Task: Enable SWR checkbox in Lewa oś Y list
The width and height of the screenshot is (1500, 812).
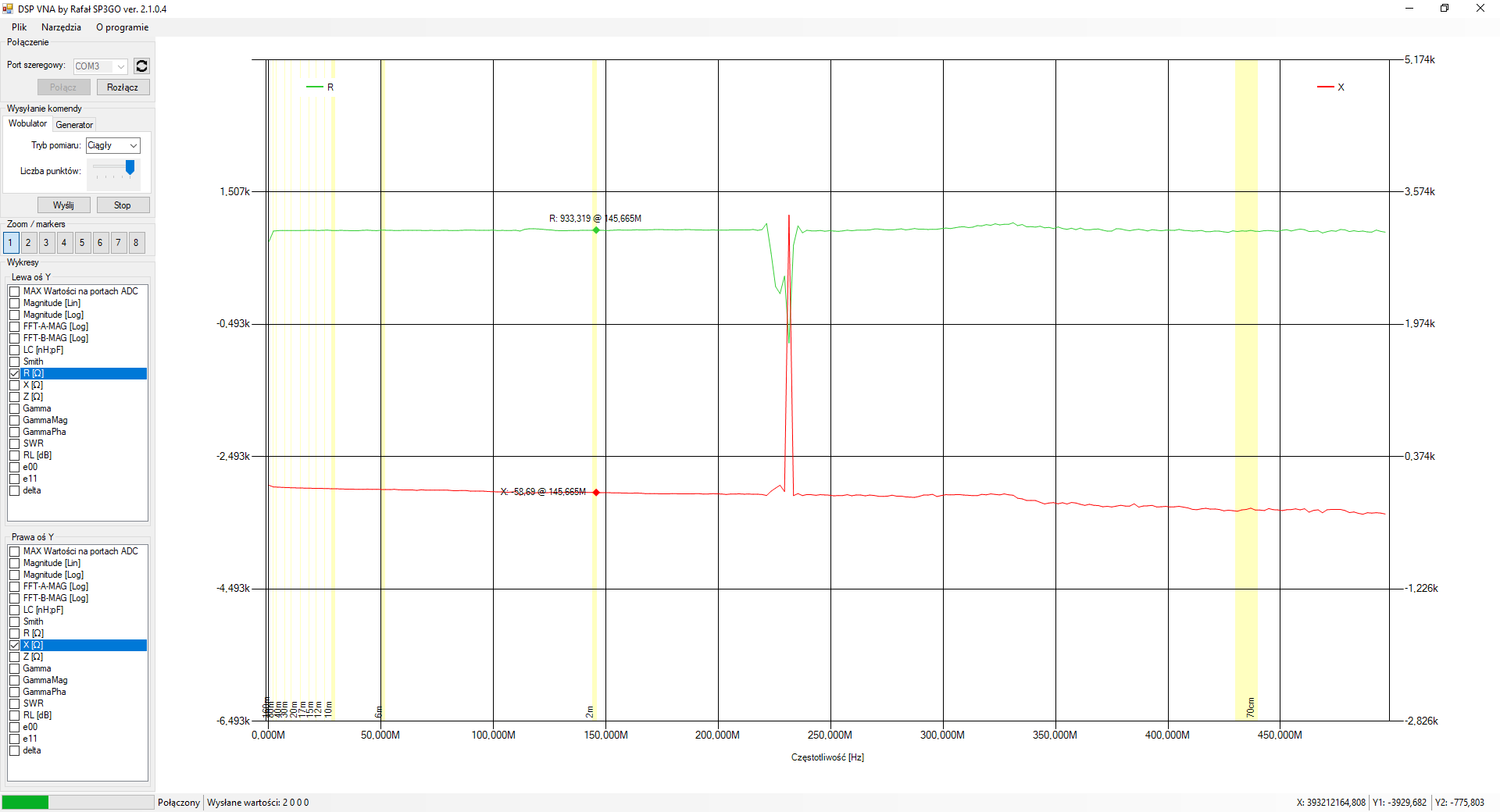Action: coord(15,443)
